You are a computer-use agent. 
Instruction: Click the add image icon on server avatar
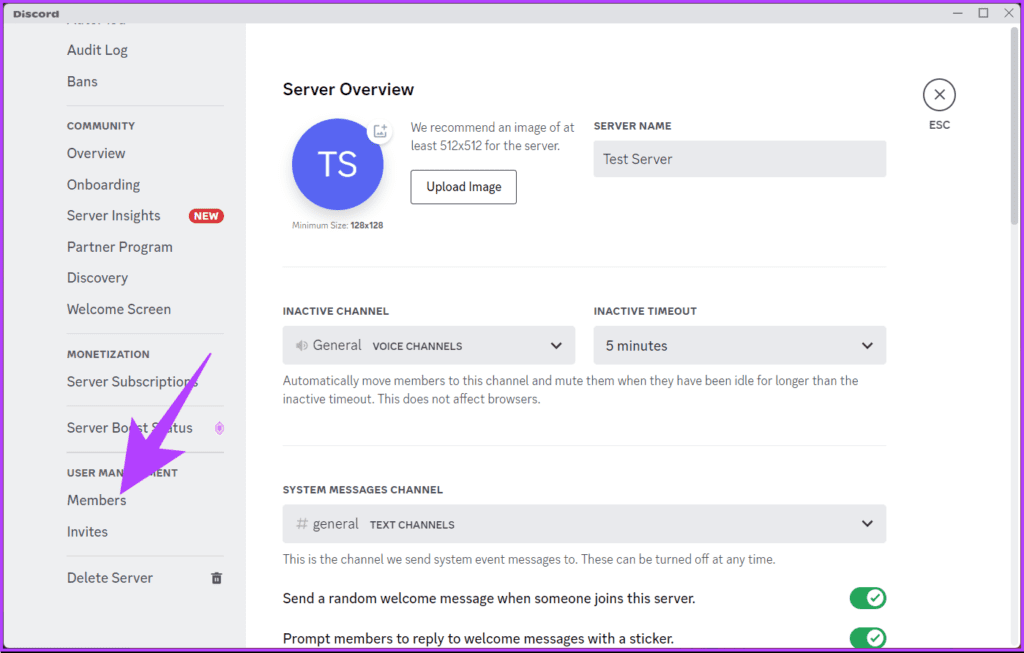click(380, 131)
